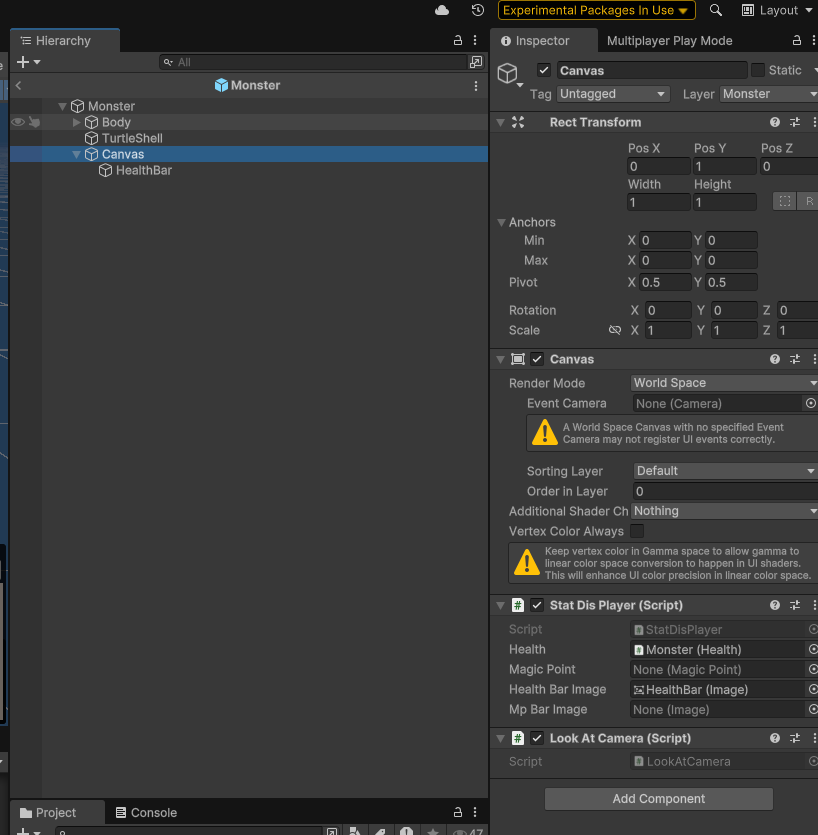Select the Body object row
This screenshot has height=835, width=818.
[249, 122]
